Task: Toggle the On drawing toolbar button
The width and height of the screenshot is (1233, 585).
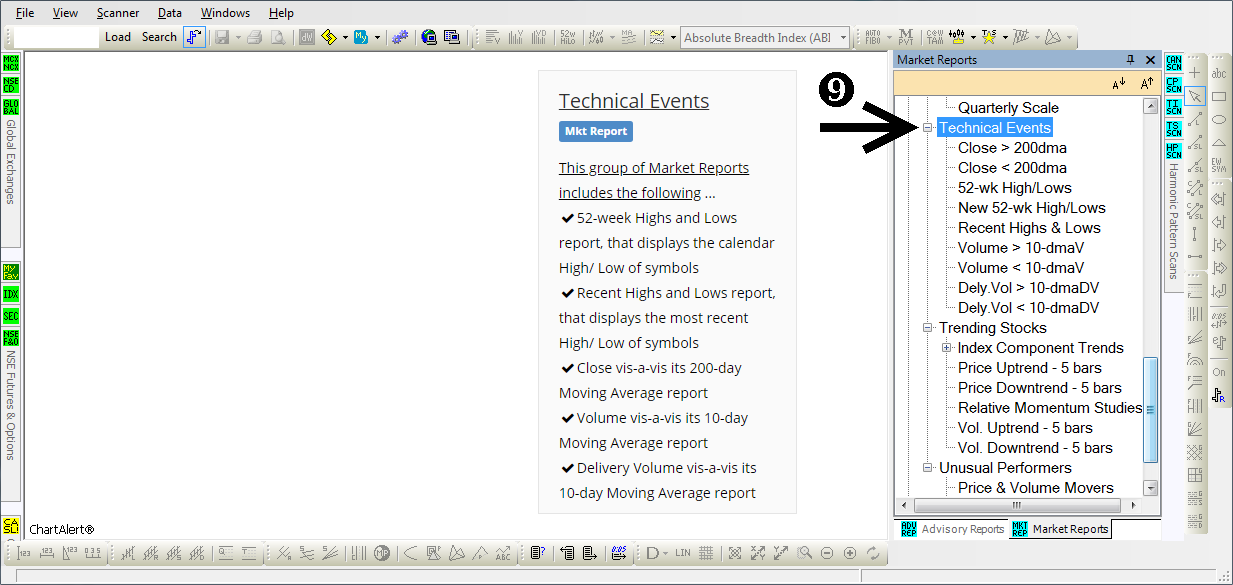Action: pos(1219,372)
